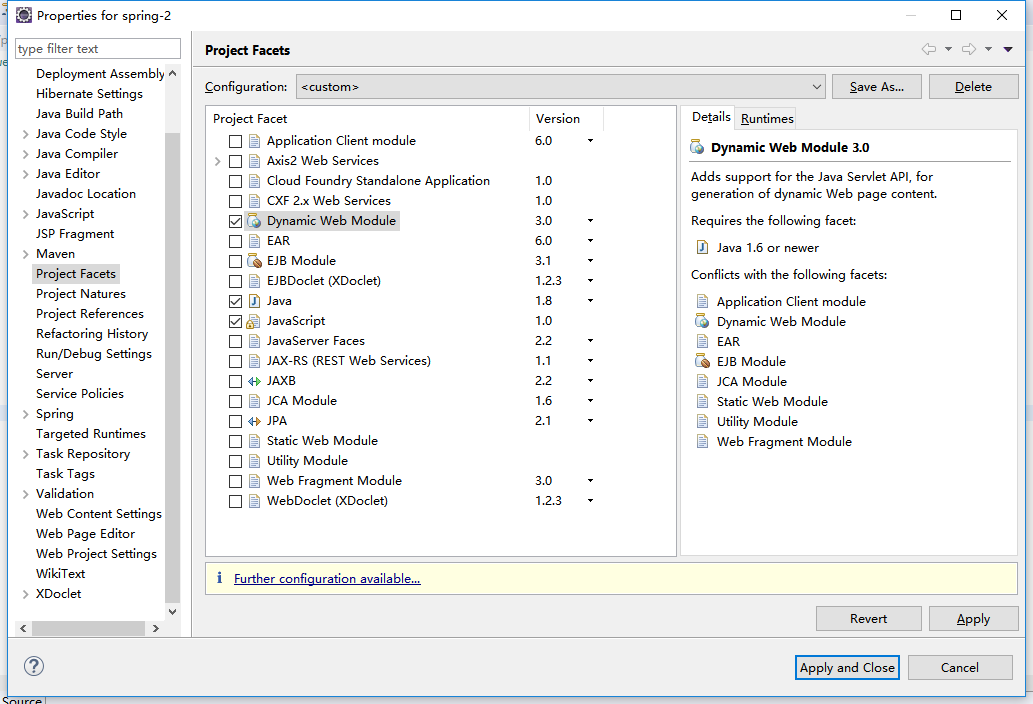Click the Version column header

[566, 119]
